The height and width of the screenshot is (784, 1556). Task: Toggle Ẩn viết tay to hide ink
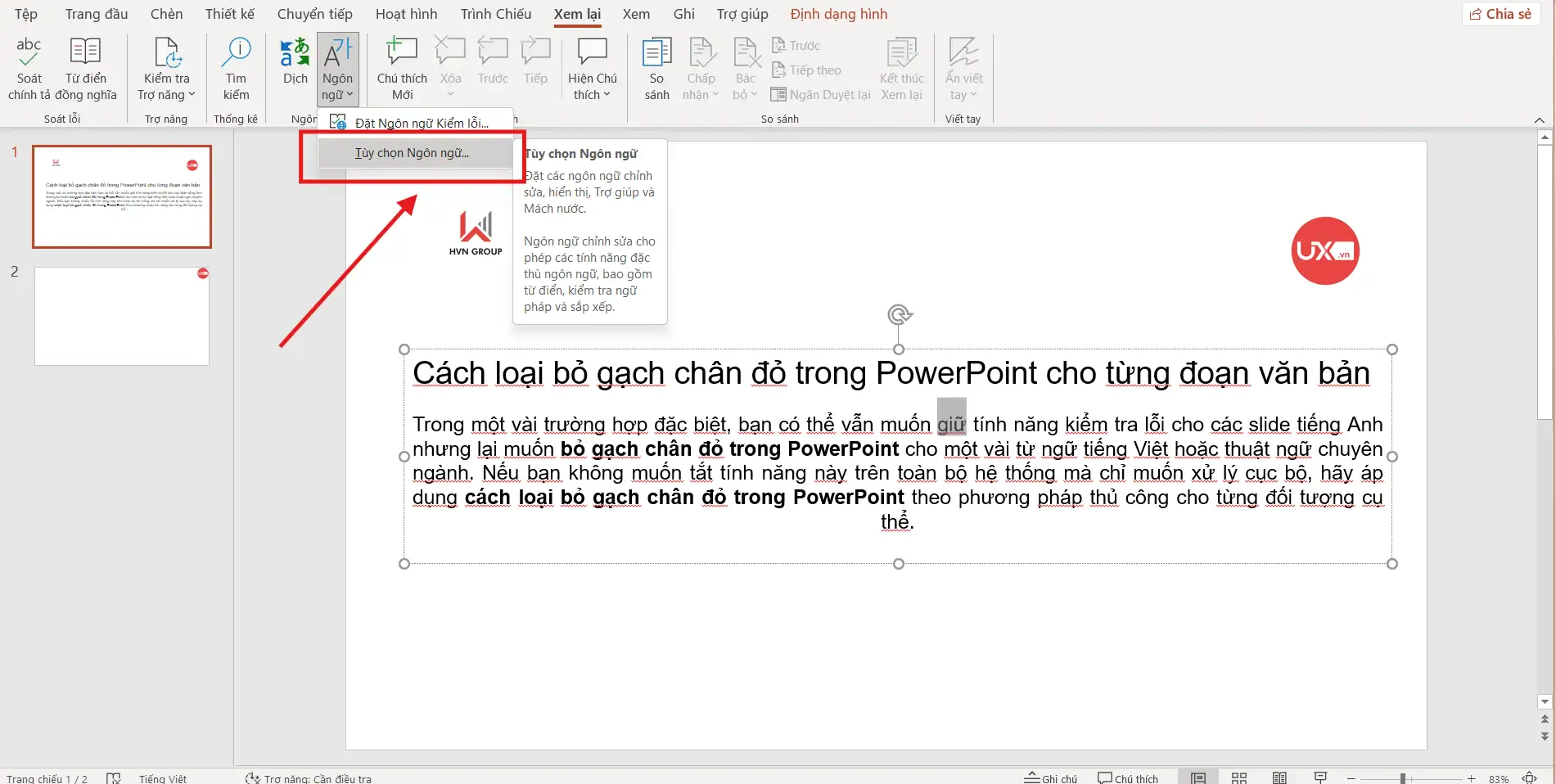(x=963, y=67)
